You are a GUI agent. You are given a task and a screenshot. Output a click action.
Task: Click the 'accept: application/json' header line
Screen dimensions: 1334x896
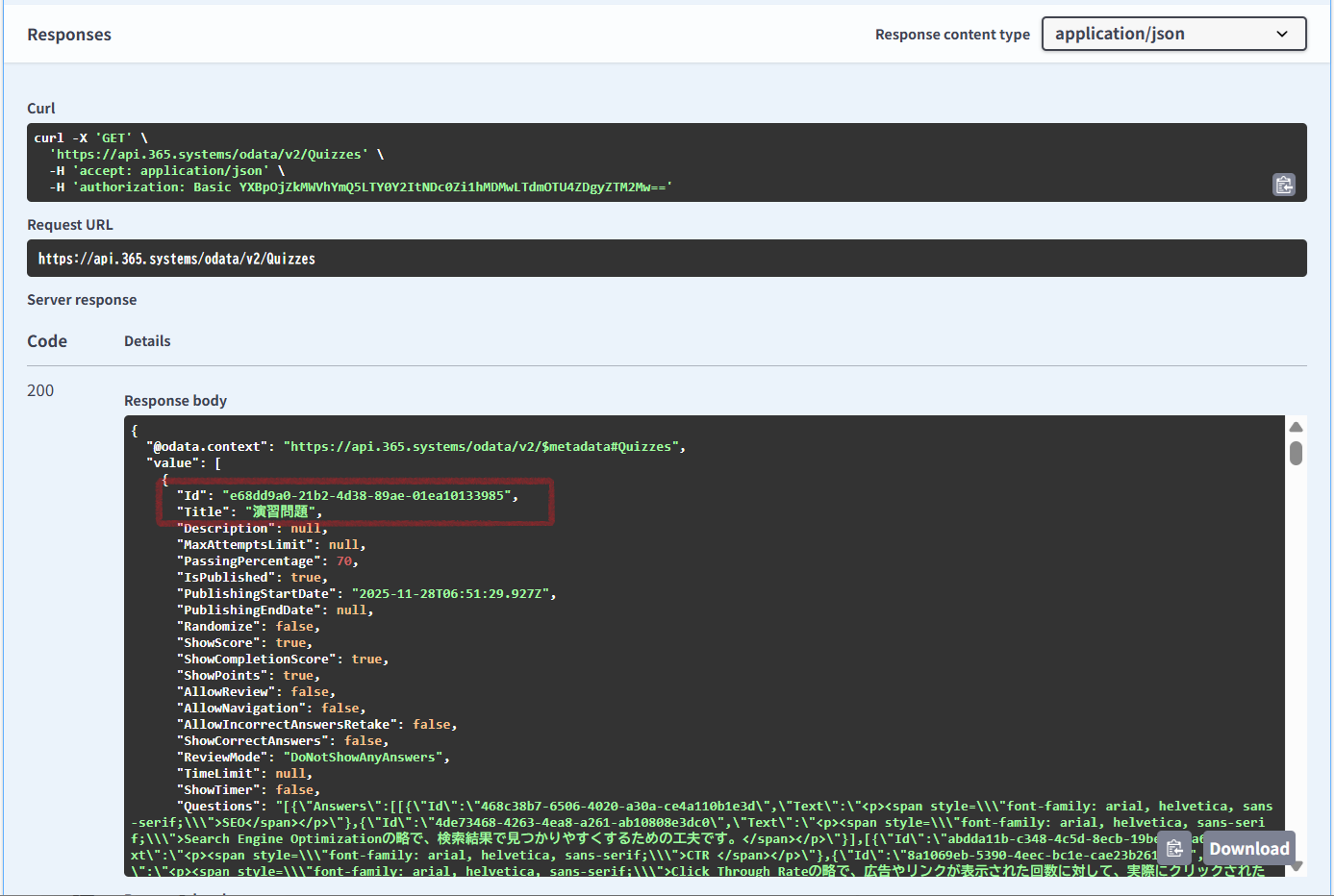coord(167,171)
